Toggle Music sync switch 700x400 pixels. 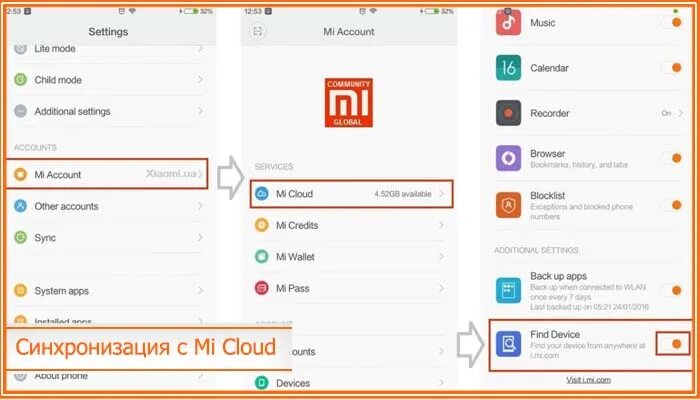(x=672, y=22)
